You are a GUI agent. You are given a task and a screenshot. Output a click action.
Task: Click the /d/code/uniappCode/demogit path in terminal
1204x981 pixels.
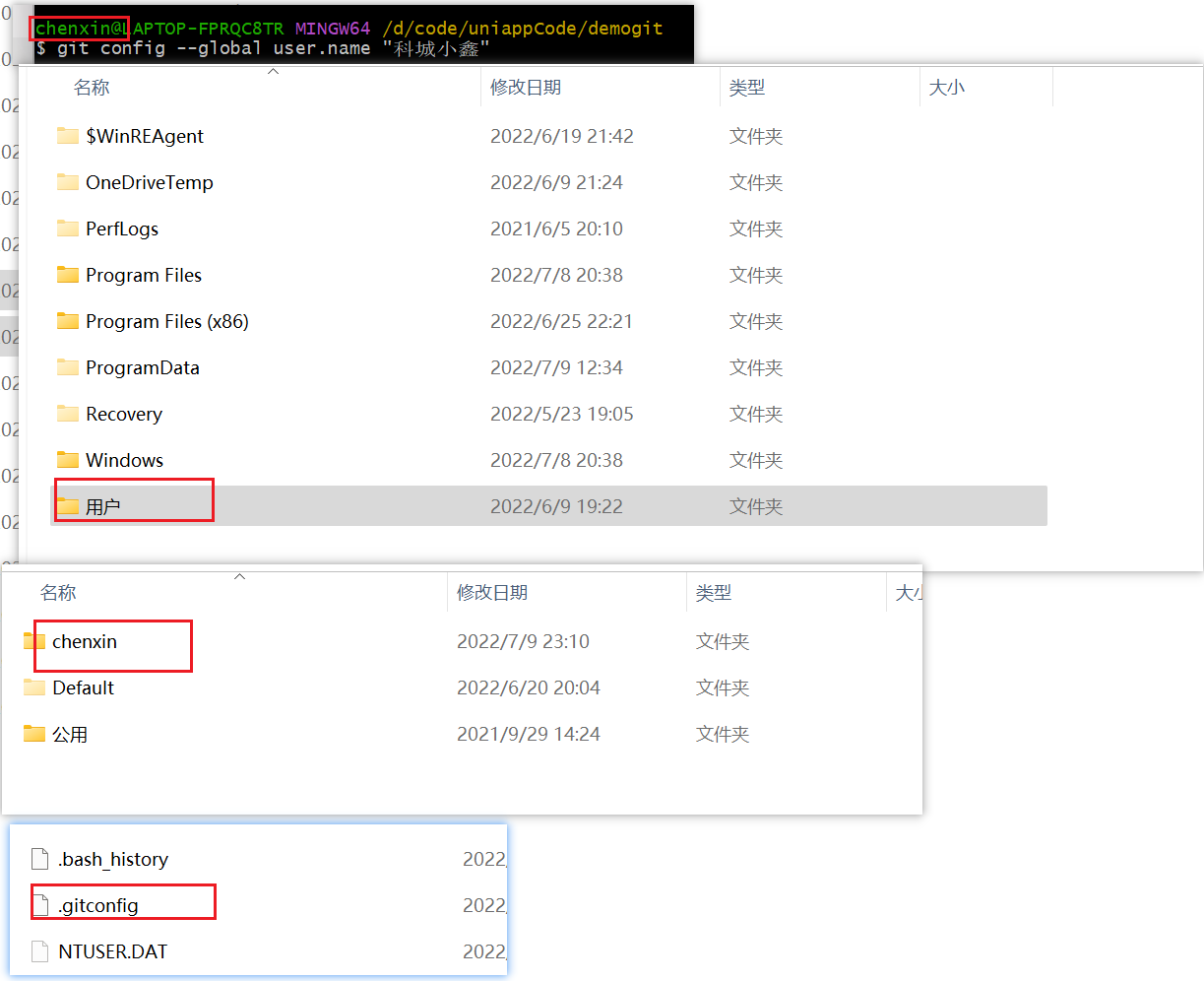tap(523, 28)
